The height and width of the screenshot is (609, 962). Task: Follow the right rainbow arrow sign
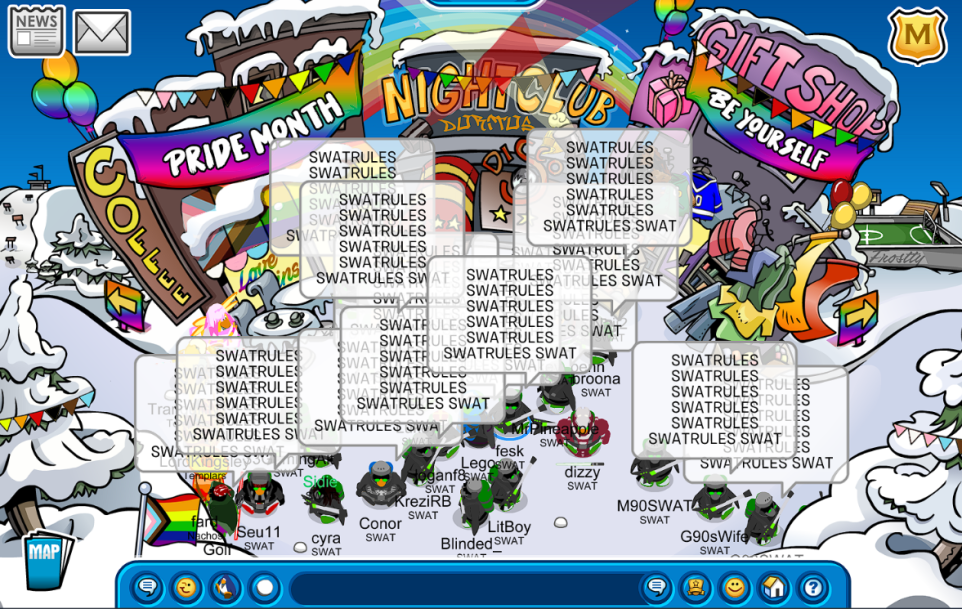tap(859, 318)
